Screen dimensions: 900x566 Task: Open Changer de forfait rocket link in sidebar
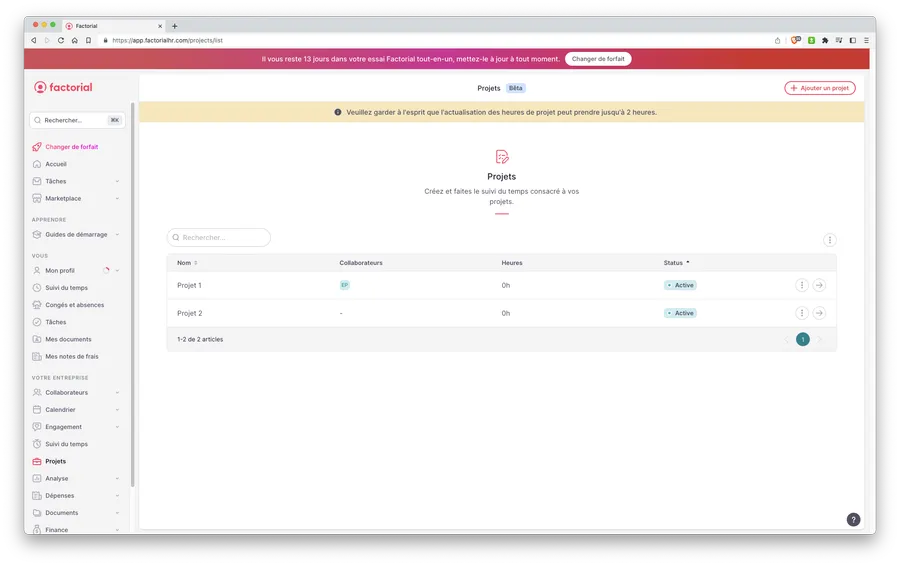[65, 147]
